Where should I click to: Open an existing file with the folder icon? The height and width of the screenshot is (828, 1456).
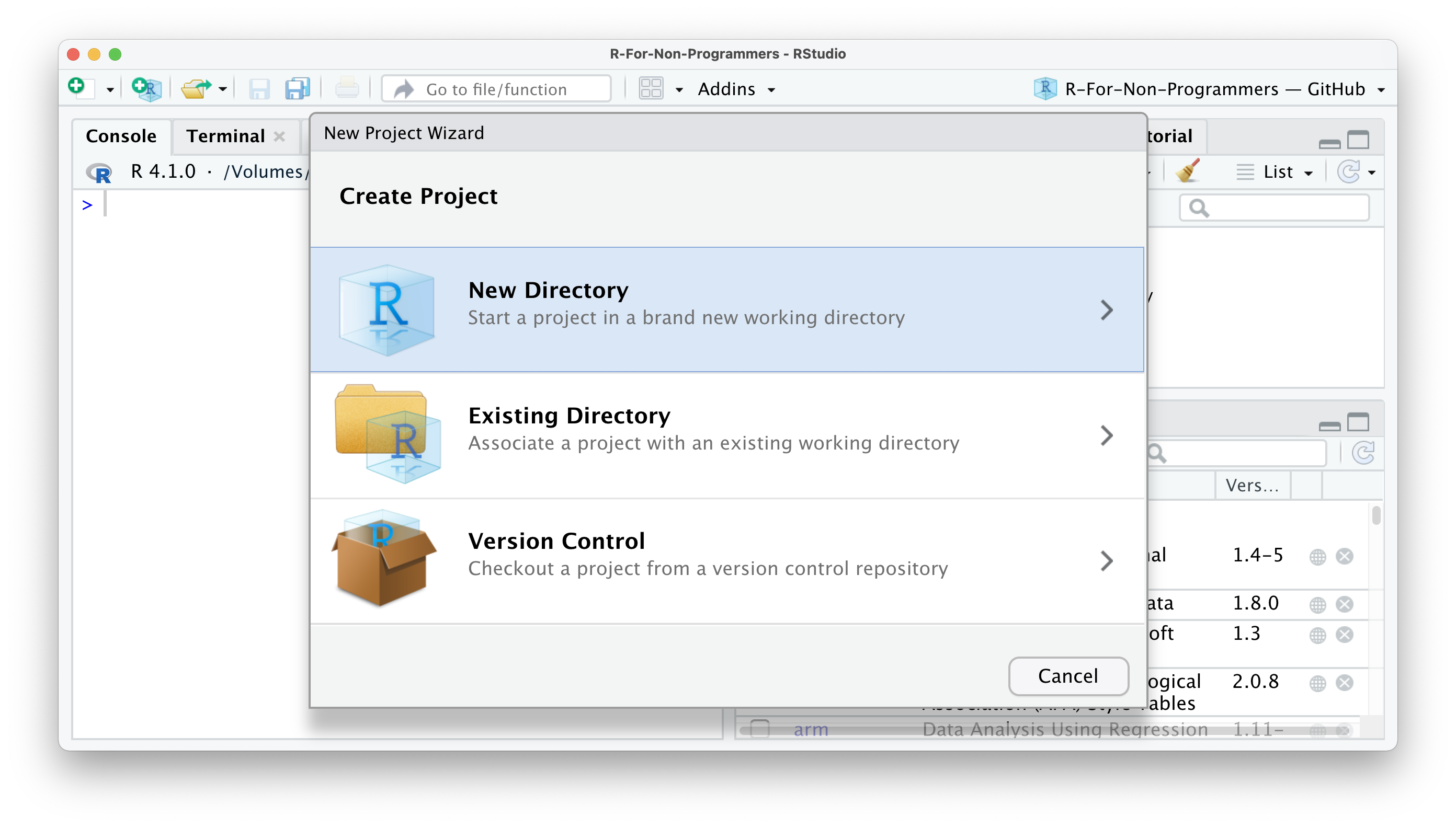tap(196, 89)
